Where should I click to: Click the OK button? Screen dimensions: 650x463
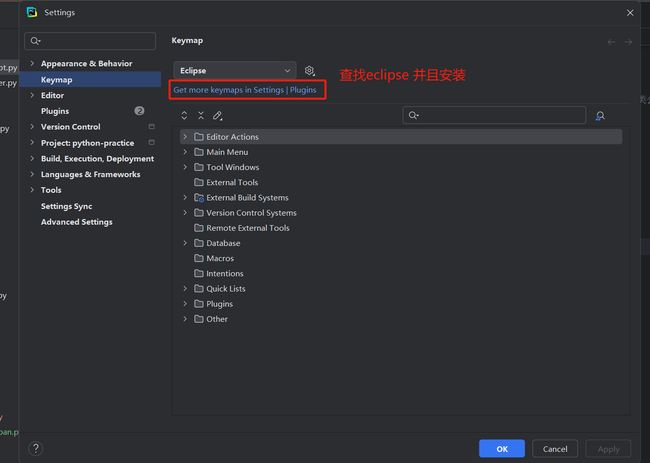502,448
